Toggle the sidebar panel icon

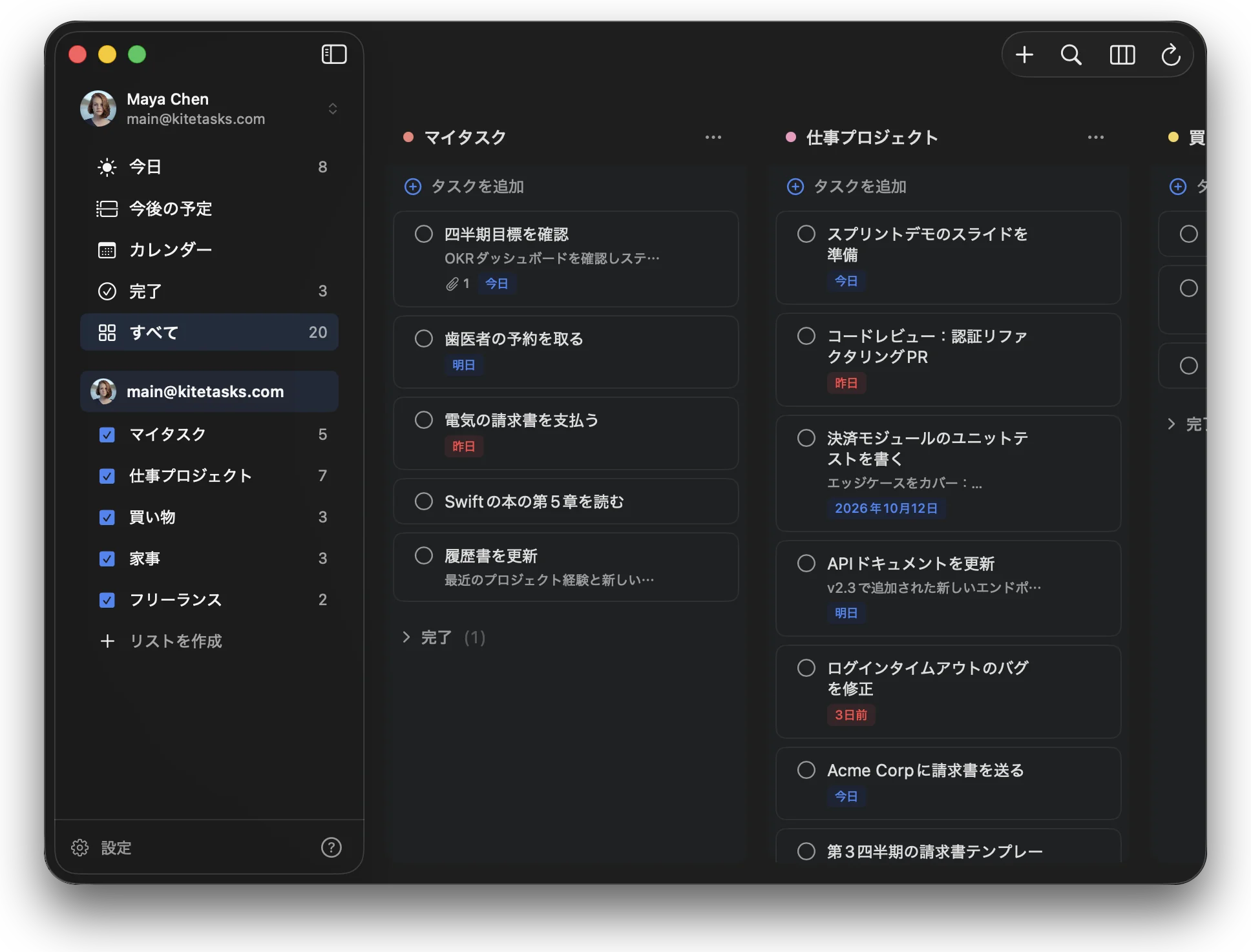click(334, 54)
